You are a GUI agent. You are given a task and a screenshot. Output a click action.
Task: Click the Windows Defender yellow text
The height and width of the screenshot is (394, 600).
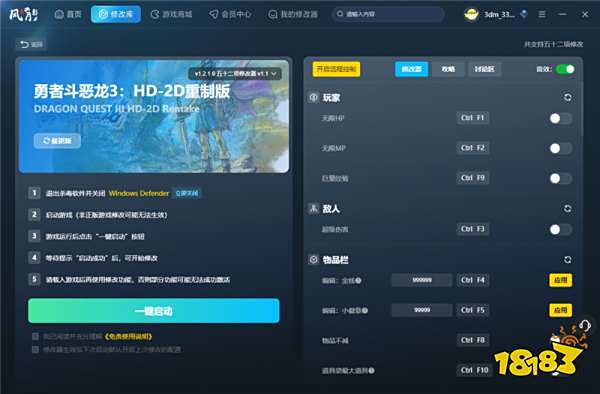[139, 193]
